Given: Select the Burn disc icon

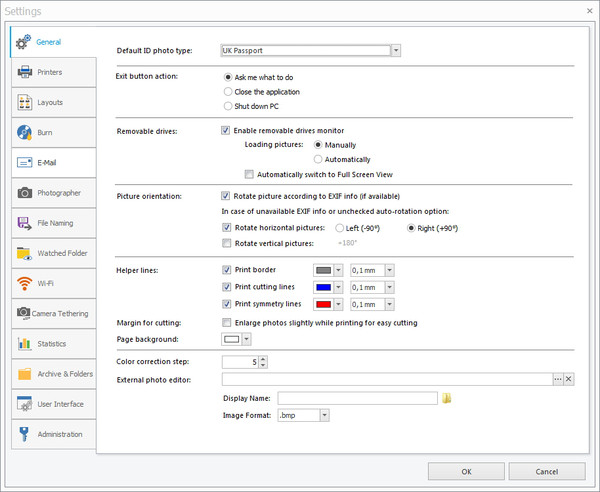Looking at the screenshot, I should [x=24, y=132].
